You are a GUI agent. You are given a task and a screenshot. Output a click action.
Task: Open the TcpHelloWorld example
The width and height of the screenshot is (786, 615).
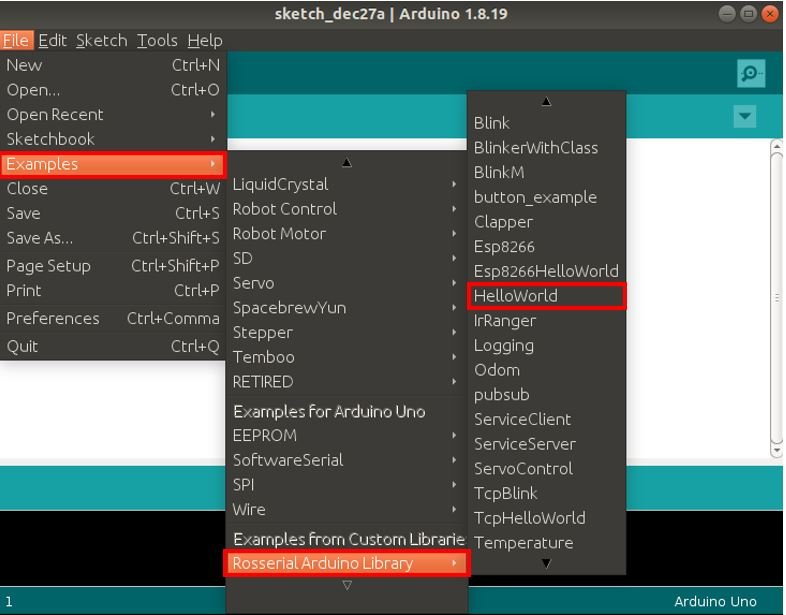point(546,518)
